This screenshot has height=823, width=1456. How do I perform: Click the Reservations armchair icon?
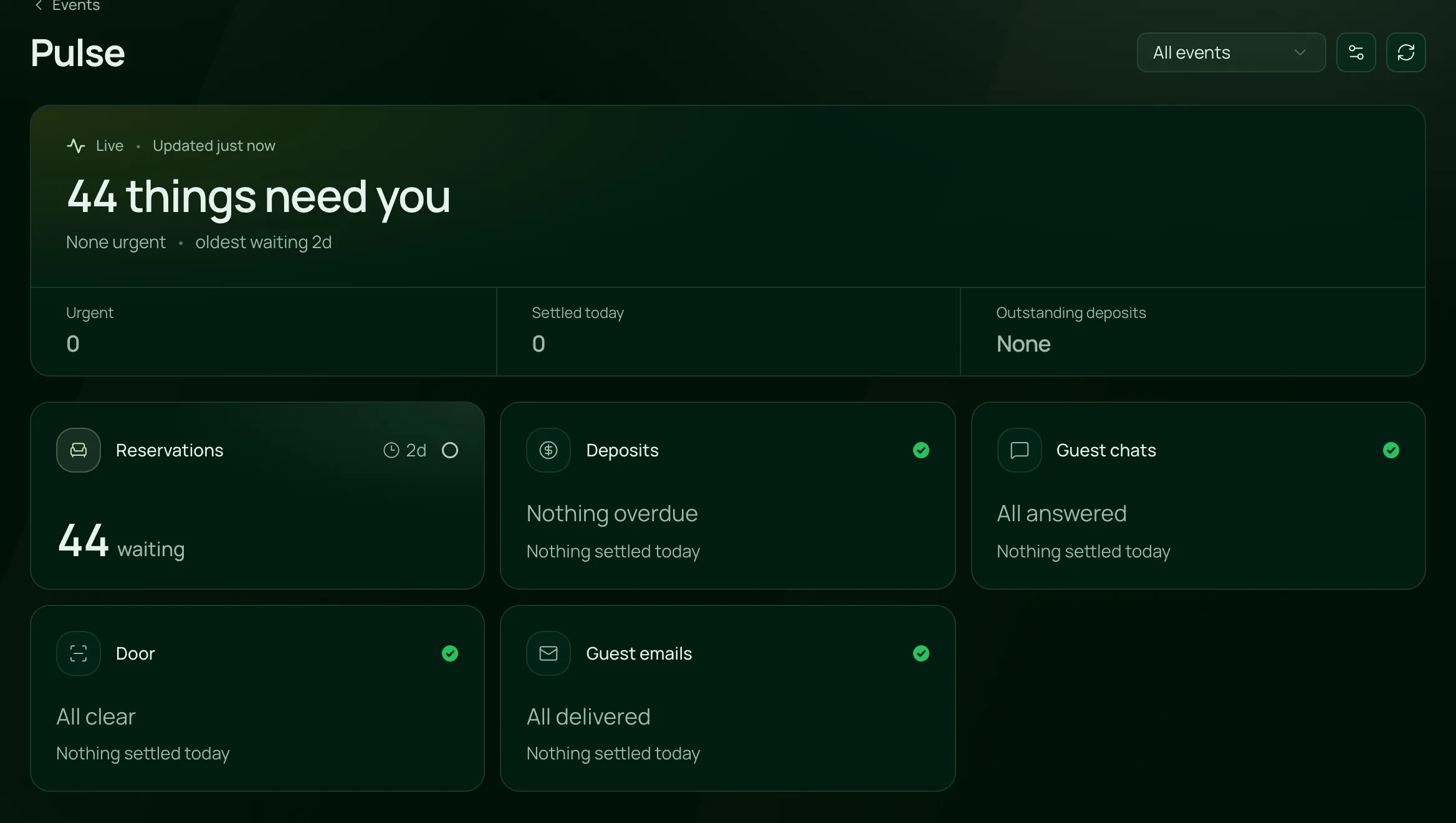(79, 450)
